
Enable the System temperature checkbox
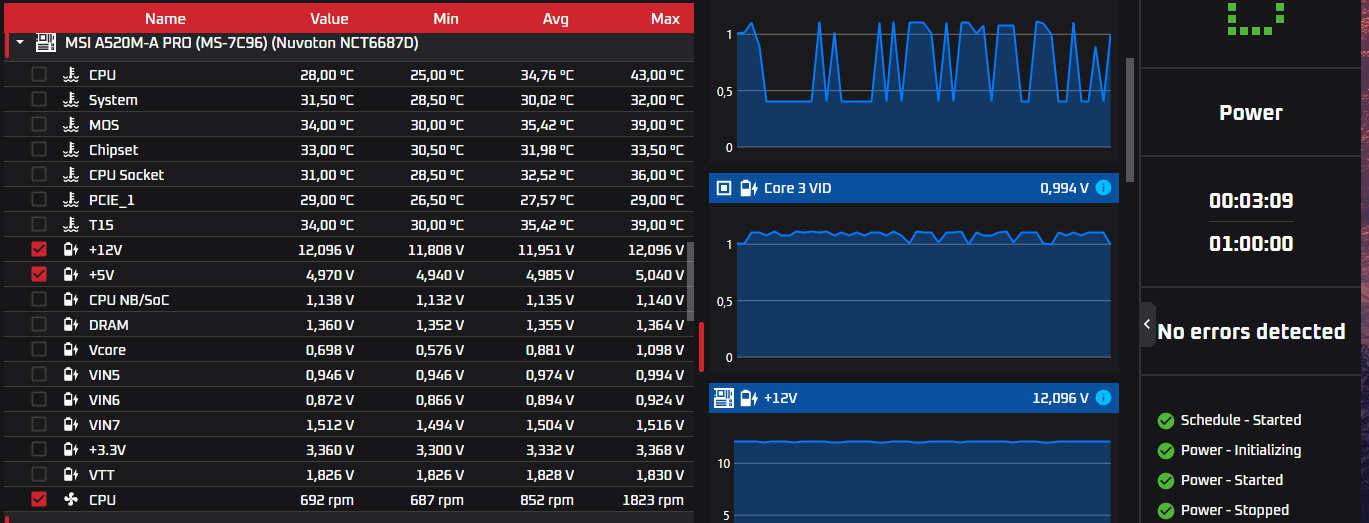point(39,99)
